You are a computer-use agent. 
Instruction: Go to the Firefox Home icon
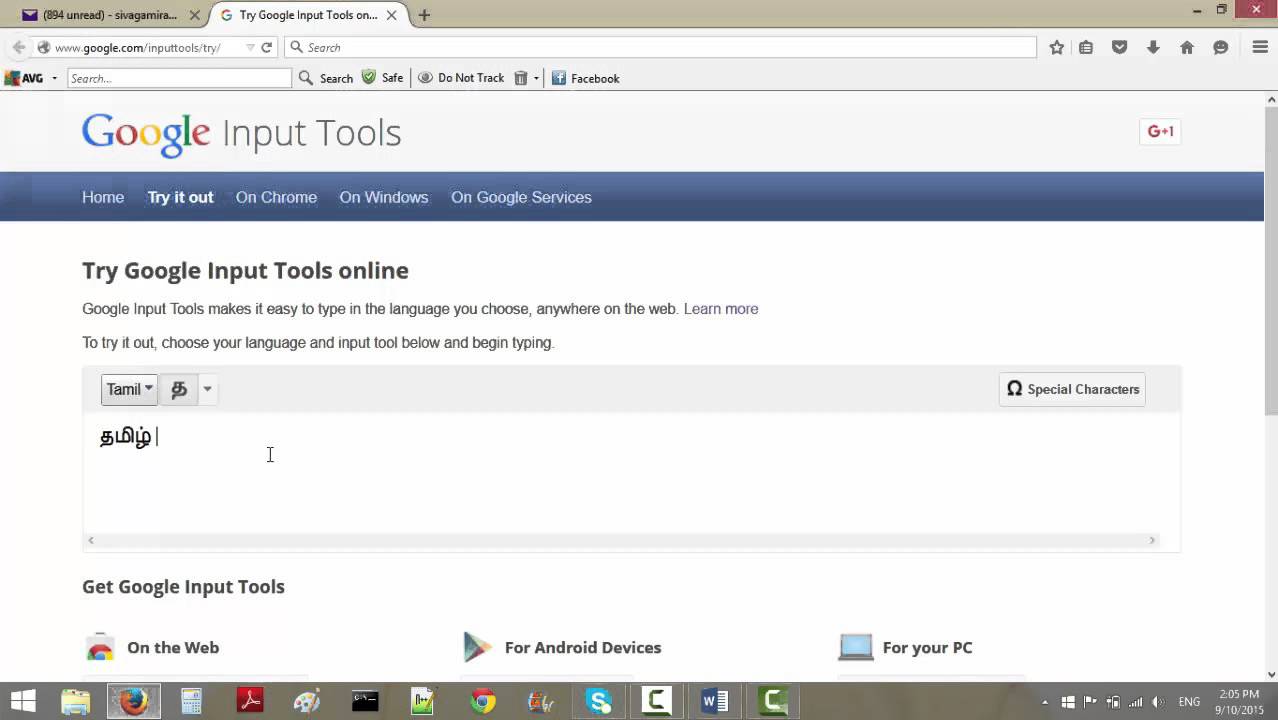[x=1187, y=47]
